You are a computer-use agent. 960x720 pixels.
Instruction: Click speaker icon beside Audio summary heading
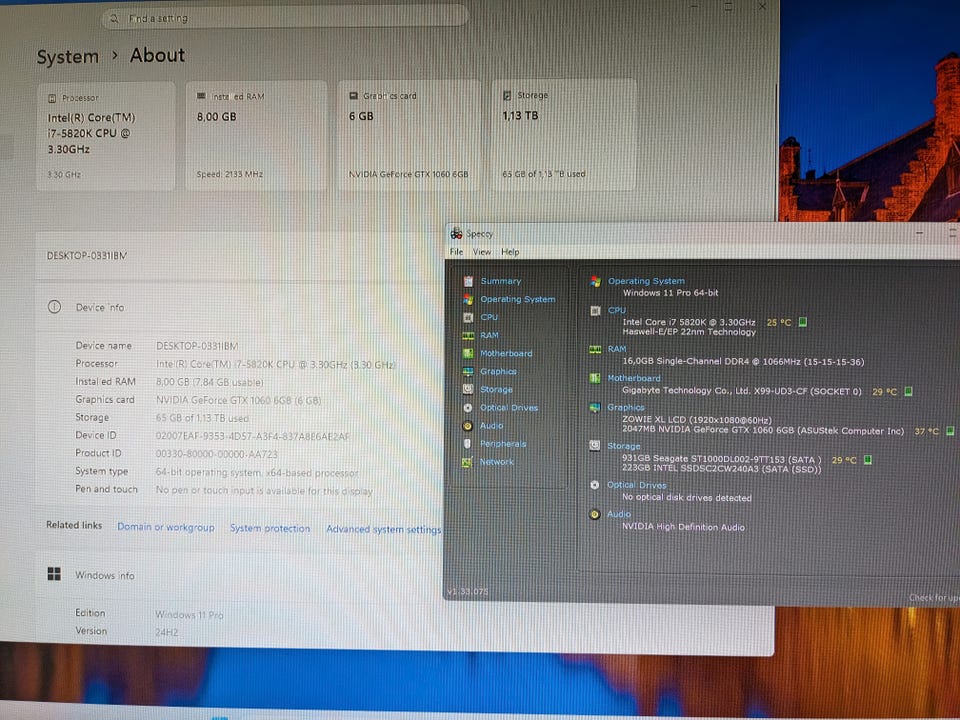click(x=594, y=514)
